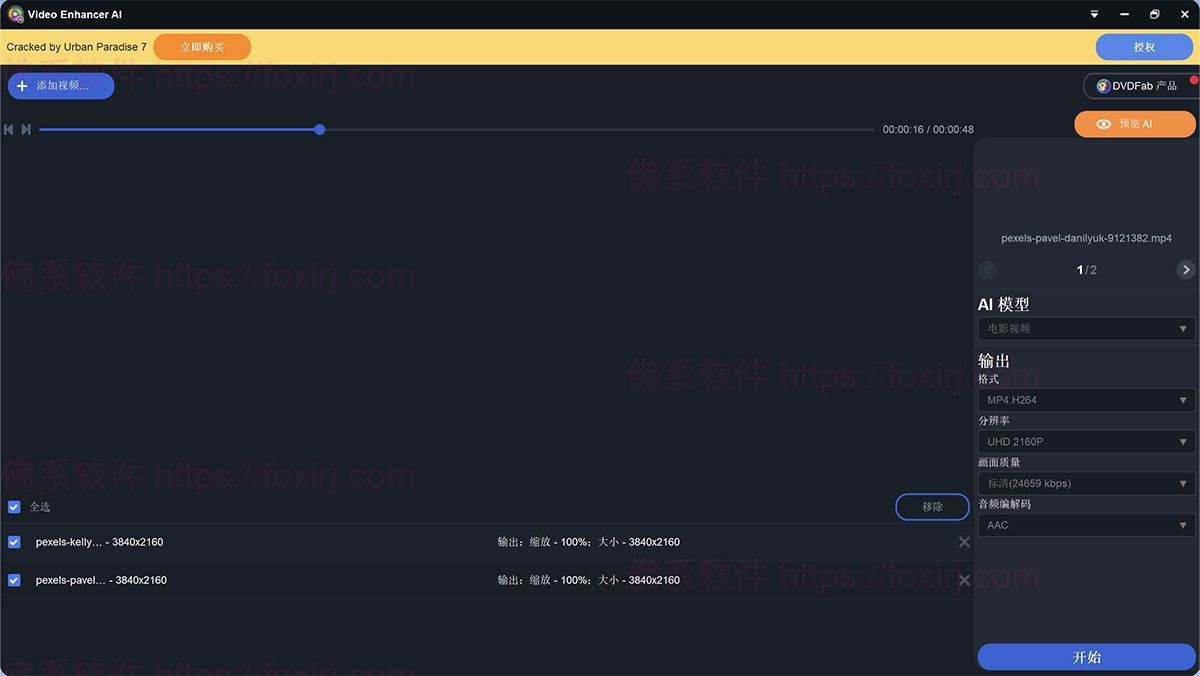Click the 添加视频 add video button
This screenshot has width=1200, height=676.
61,86
